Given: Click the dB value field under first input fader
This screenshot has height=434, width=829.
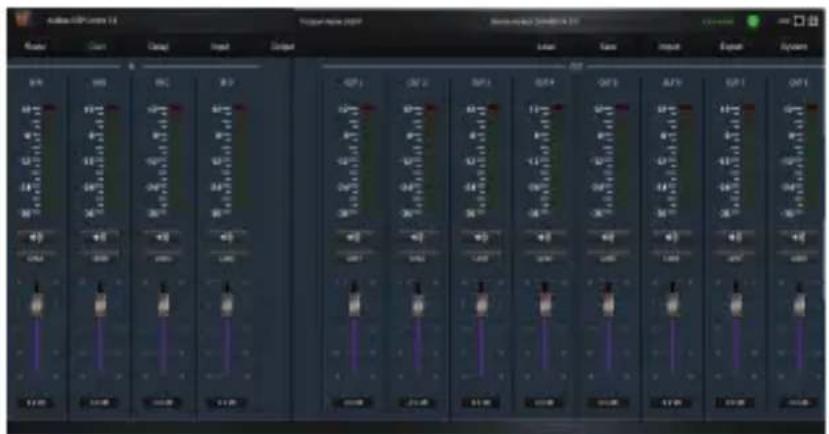Looking at the screenshot, I should 36,403.
